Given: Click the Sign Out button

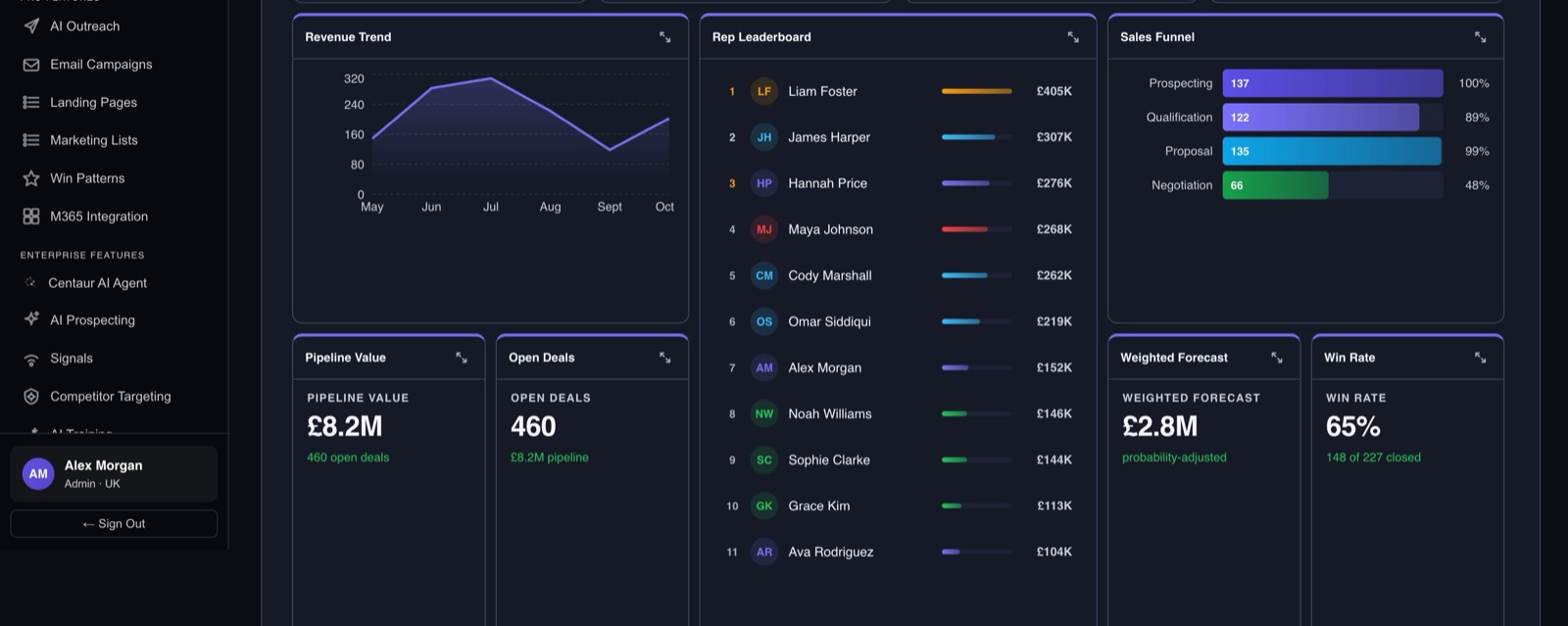Looking at the screenshot, I should [x=114, y=524].
